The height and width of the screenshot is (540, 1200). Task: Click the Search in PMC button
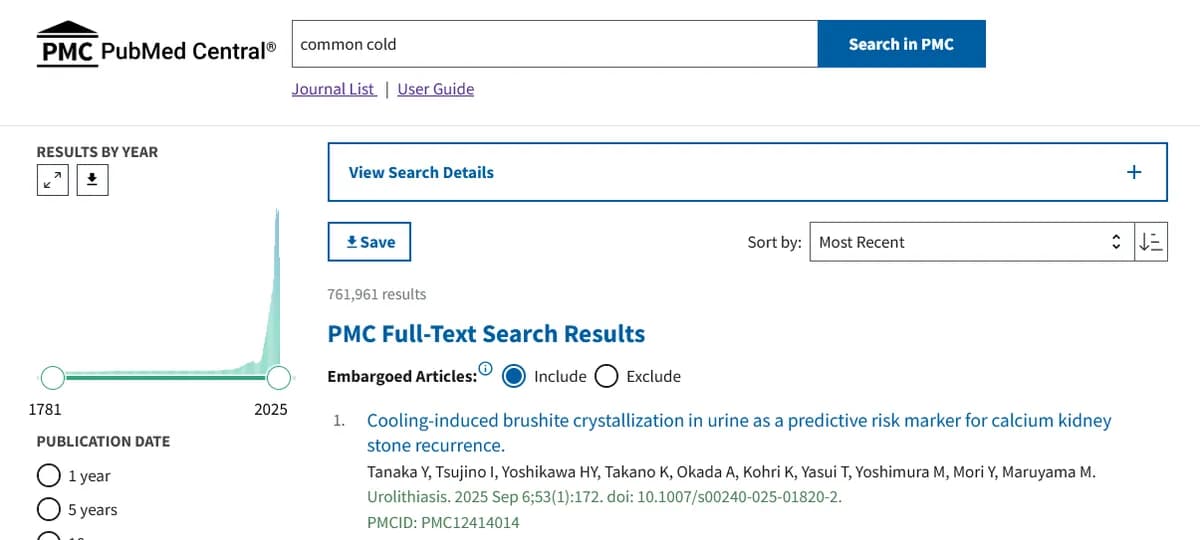click(x=901, y=44)
